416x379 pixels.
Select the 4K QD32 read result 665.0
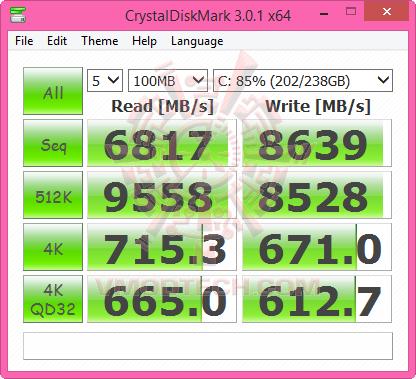tap(162, 299)
